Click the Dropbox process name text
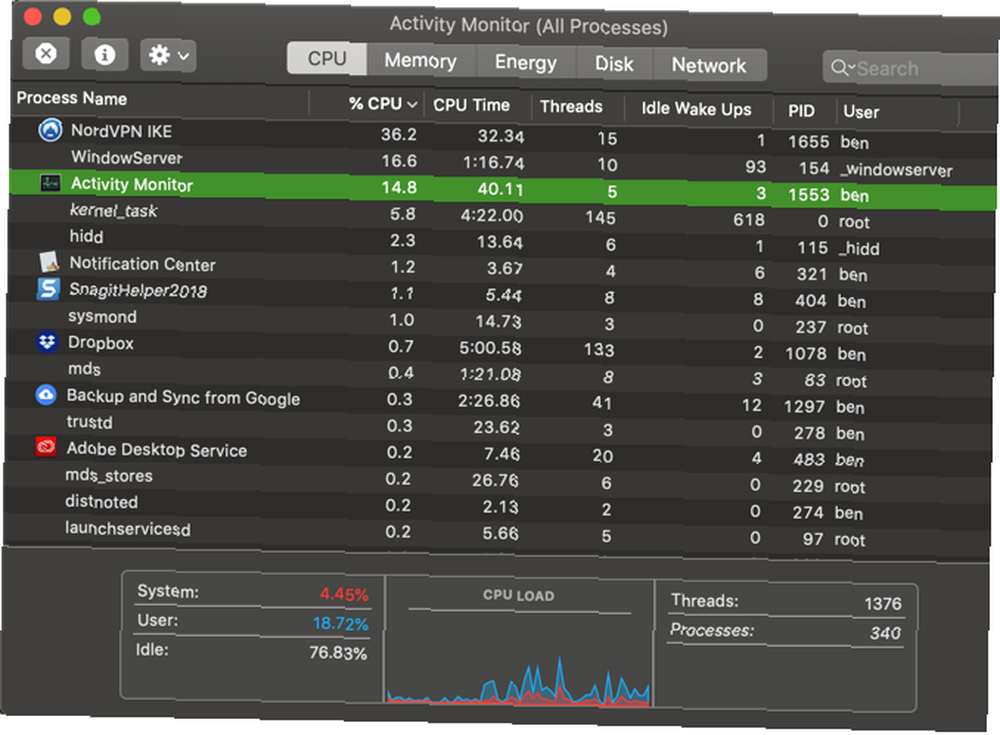The height and width of the screenshot is (735, 1000). click(x=101, y=343)
